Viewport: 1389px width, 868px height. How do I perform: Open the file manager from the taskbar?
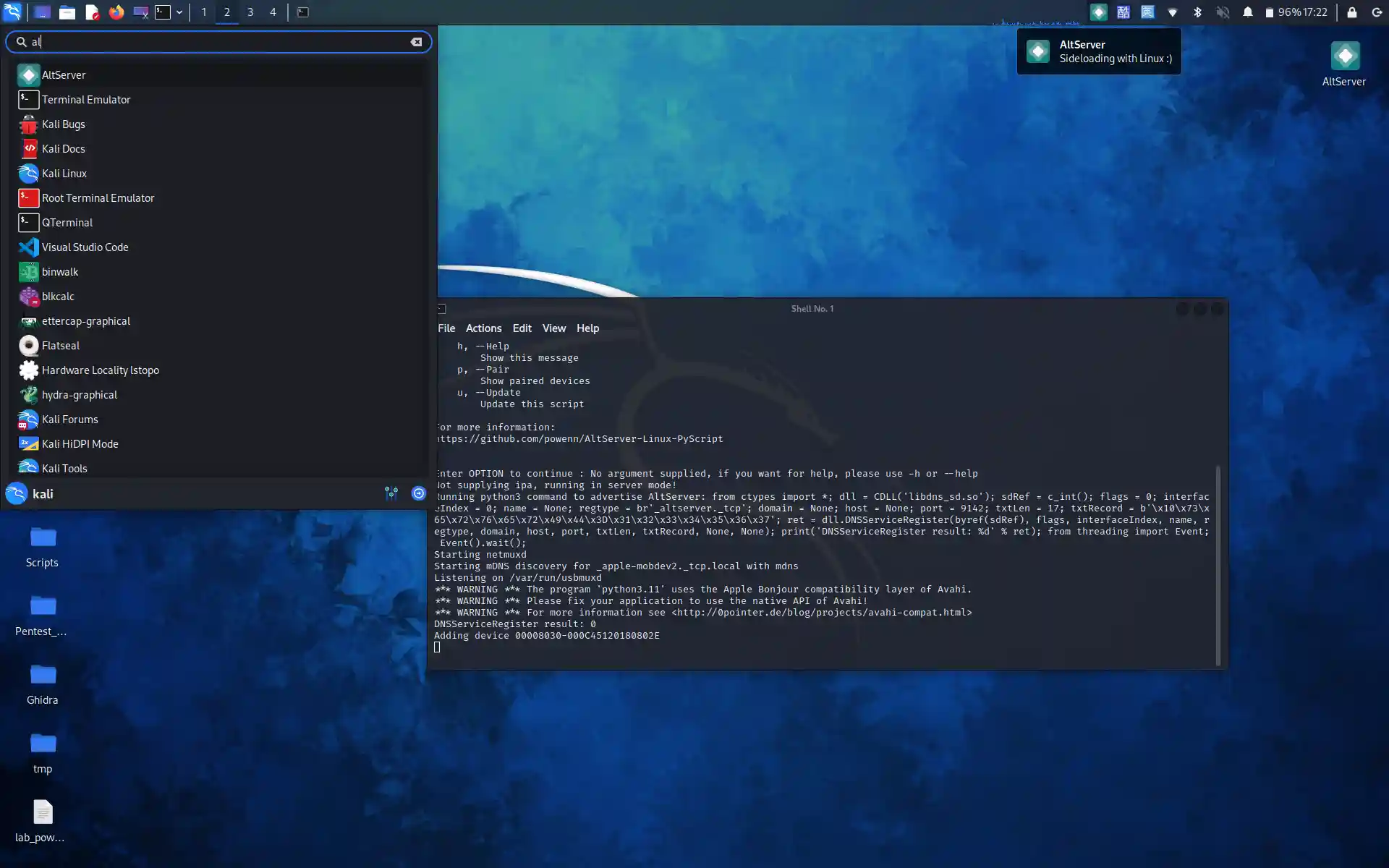pyautogui.click(x=67, y=12)
